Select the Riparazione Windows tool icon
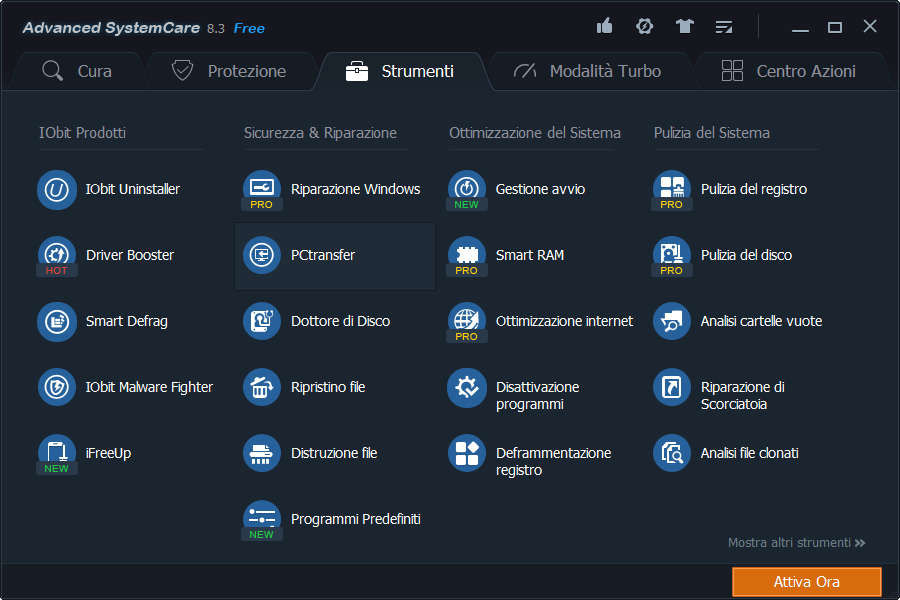The height and width of the screenshot is (600, 900). (x=262, y=189)
